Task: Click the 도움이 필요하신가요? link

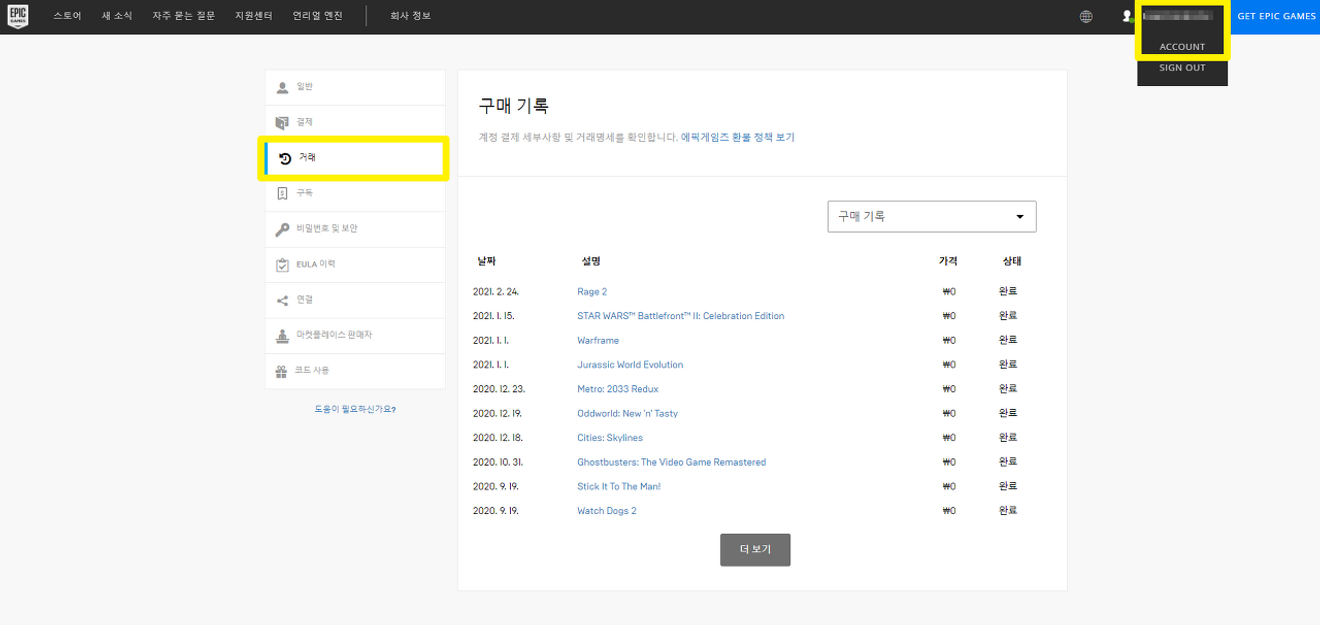Action: coord(355,410)
